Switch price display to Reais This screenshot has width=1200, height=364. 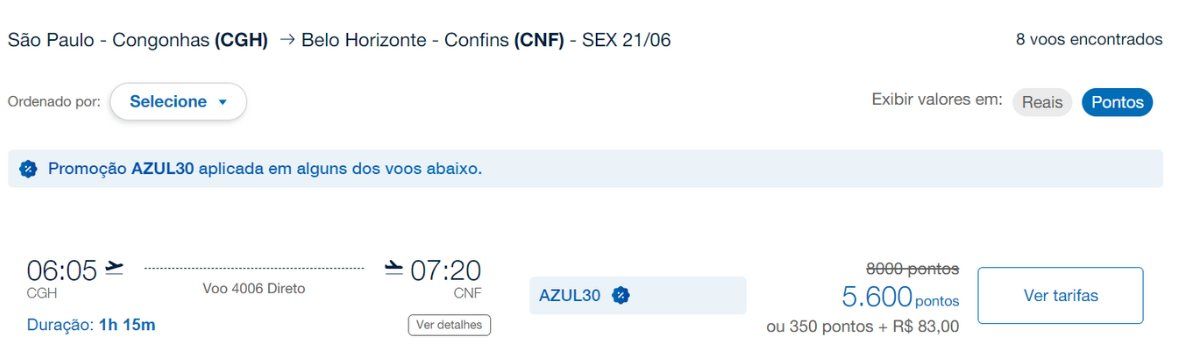1042,102
